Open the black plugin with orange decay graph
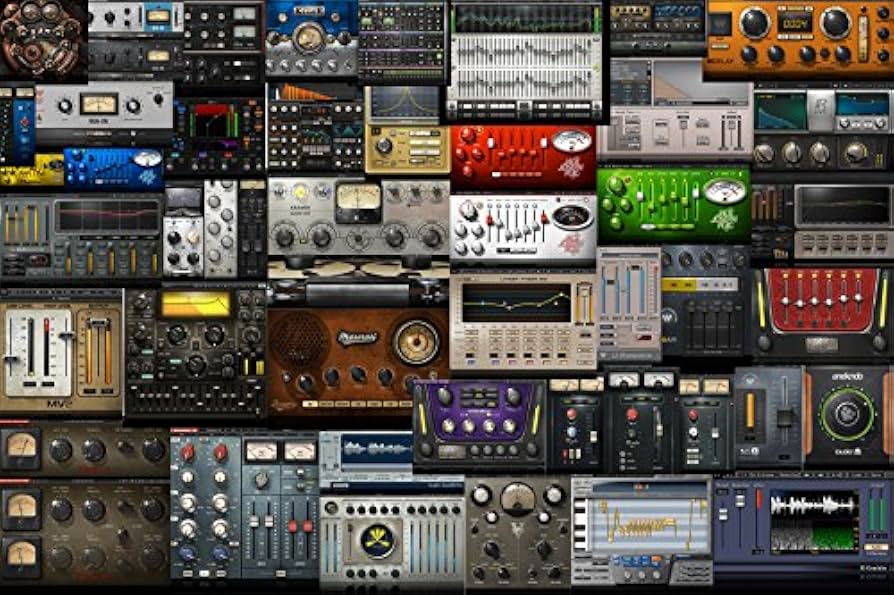Image resolution: width=894 pixels, height=595 pixels. coord(315,128)
